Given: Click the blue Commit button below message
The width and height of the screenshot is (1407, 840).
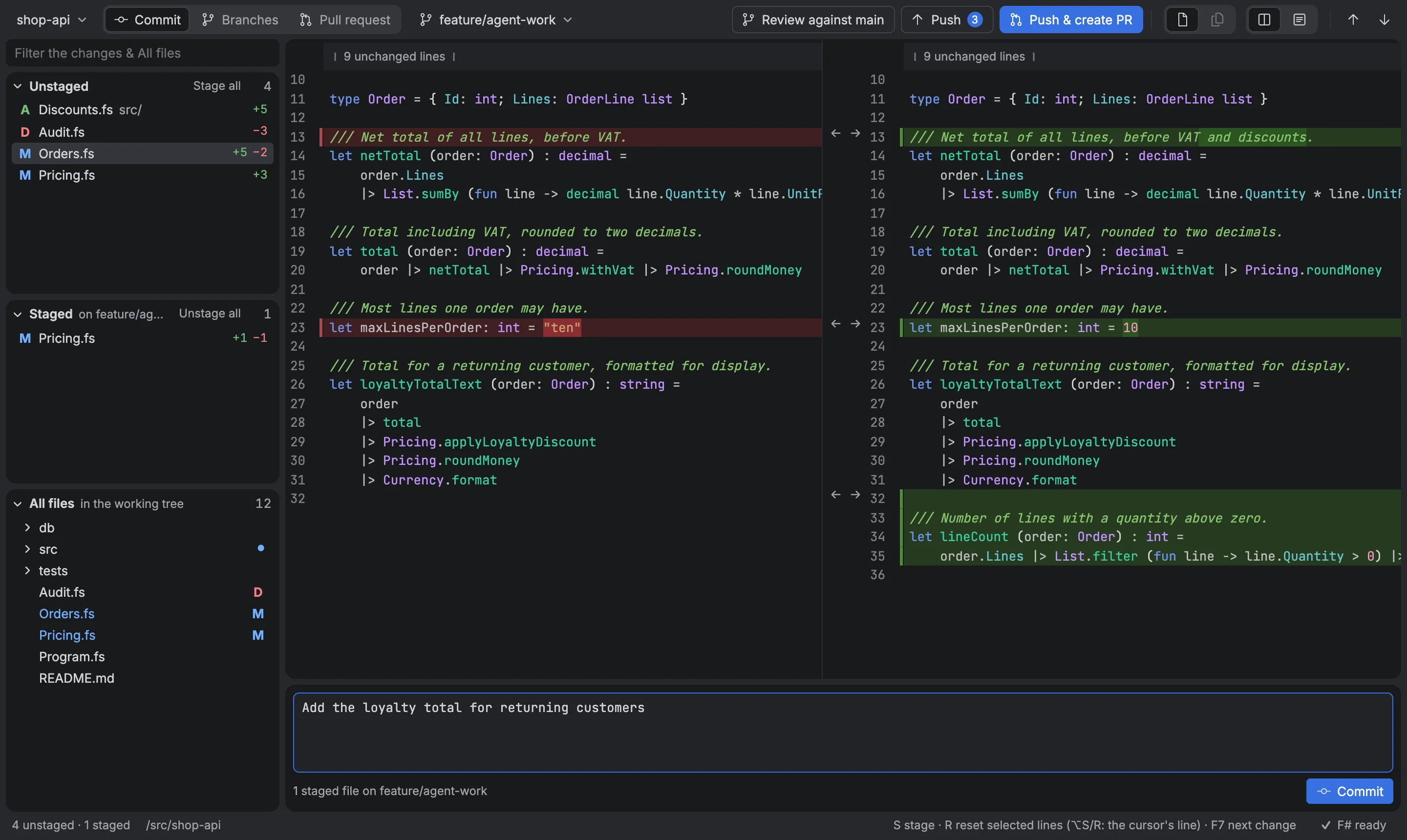Looking at the screenshot, I should coord(1349,791).
